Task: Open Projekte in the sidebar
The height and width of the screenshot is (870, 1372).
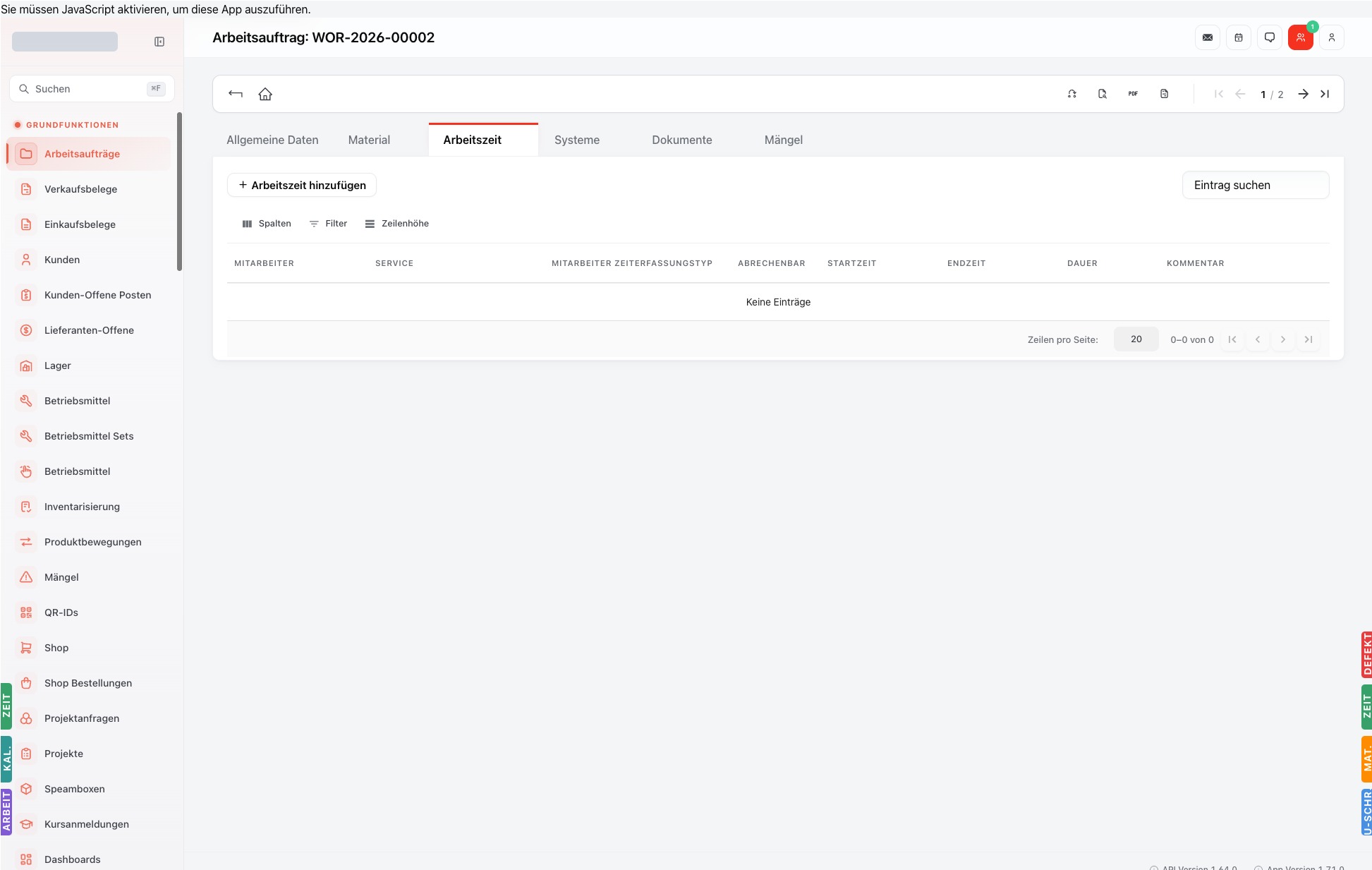Action: tap(89, 754)
